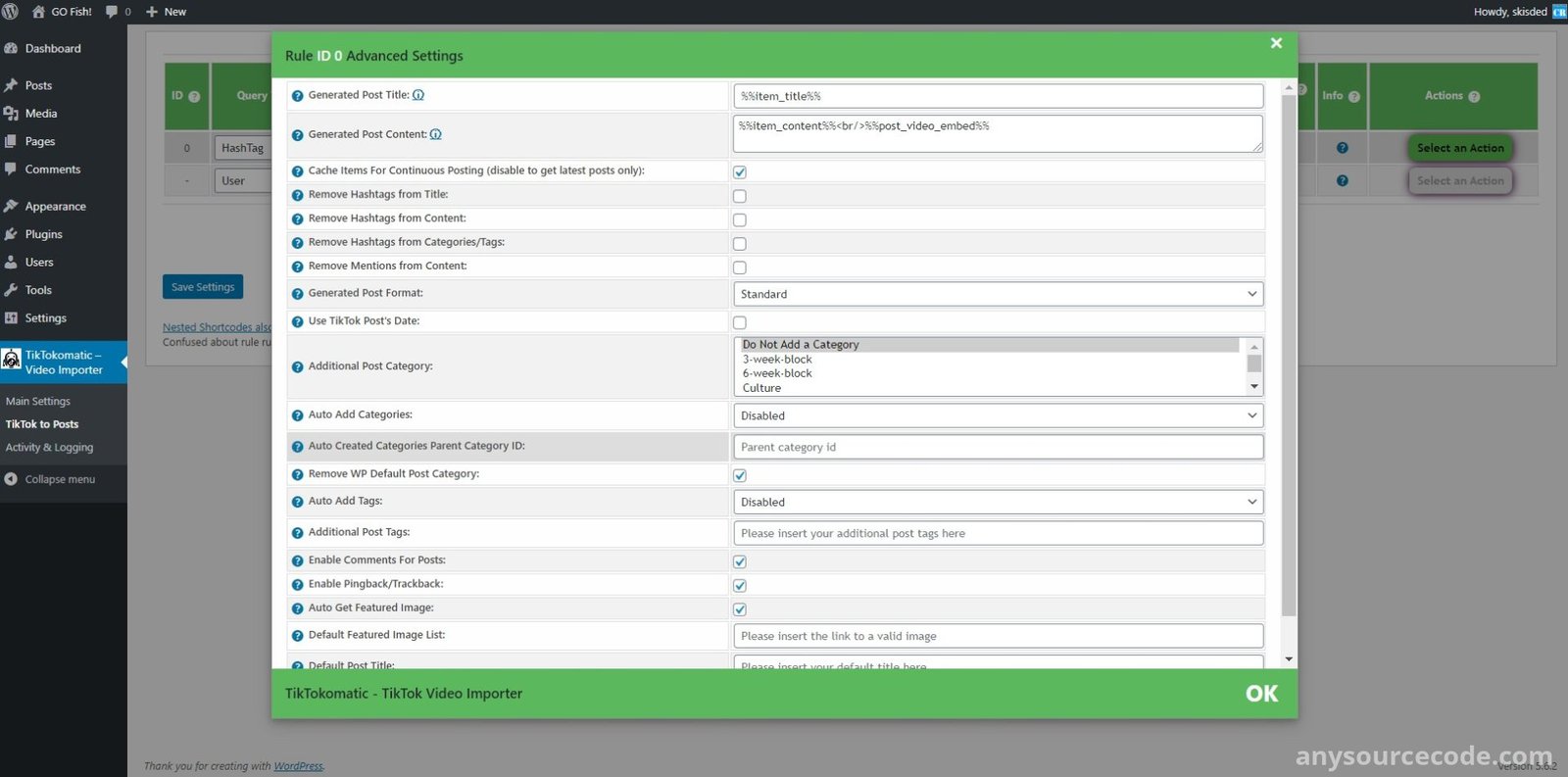Uncheck Remove WP Default Post Category
The height and width of the screenshot is (777, 1568).
click(740, 475)
